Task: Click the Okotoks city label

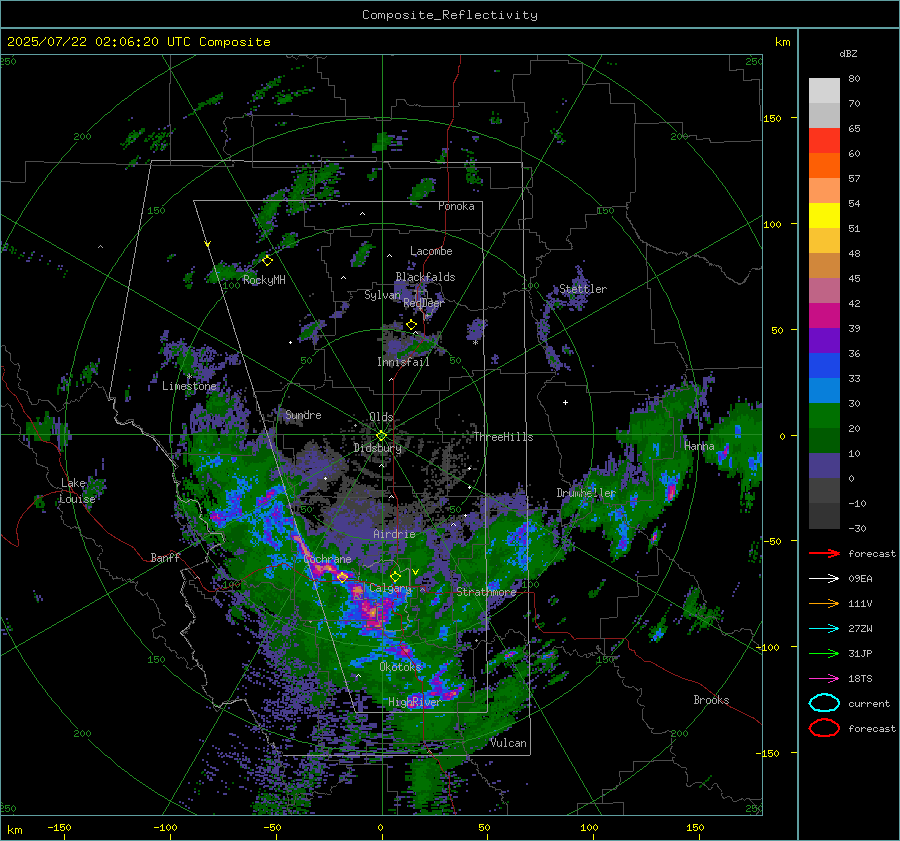Action: tap(401, 667)
